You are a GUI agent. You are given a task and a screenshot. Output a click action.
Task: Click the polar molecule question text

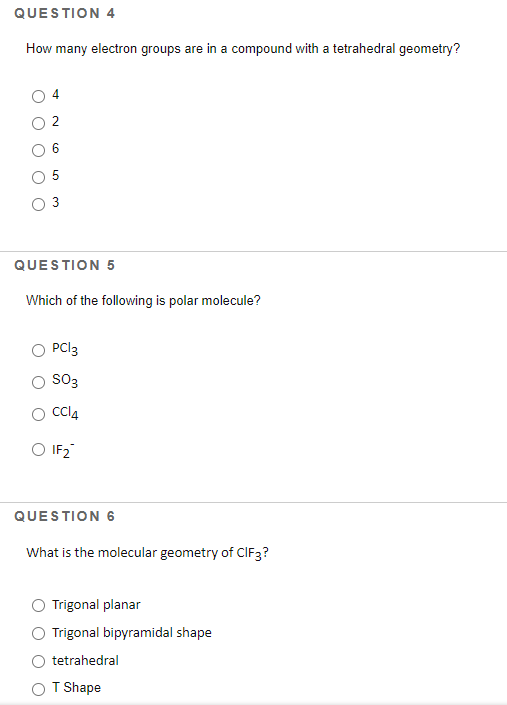(x=143, y=300)
